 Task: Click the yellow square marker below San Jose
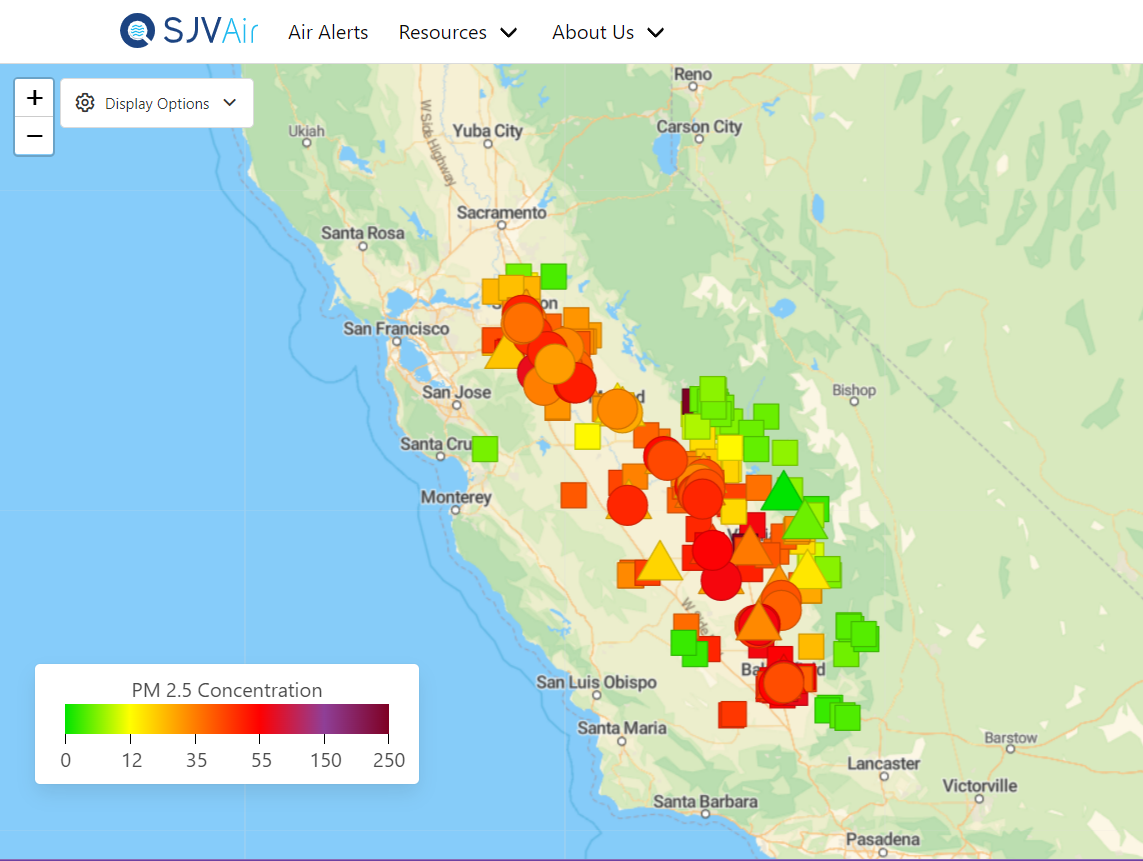coord(587,437)
